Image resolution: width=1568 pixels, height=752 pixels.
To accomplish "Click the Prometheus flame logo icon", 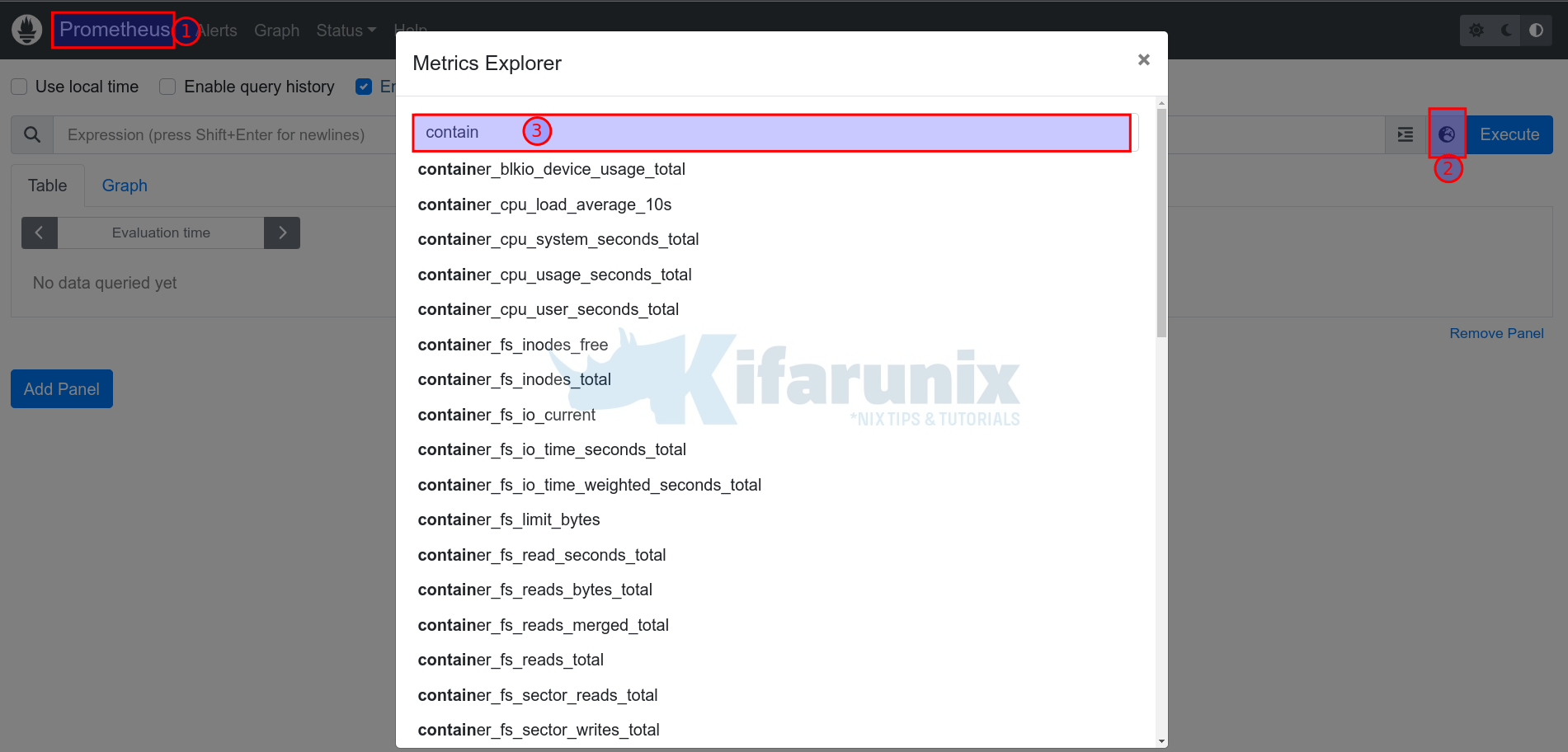I will tap(26, 31).
